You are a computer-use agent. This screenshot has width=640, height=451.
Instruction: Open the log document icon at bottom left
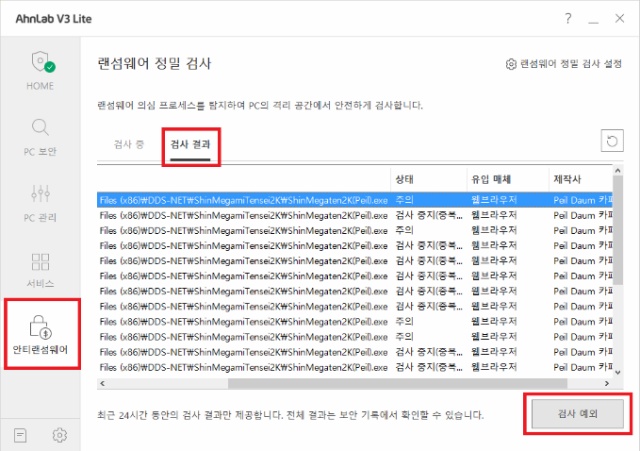pyautogui.click(x=20, y=435)
